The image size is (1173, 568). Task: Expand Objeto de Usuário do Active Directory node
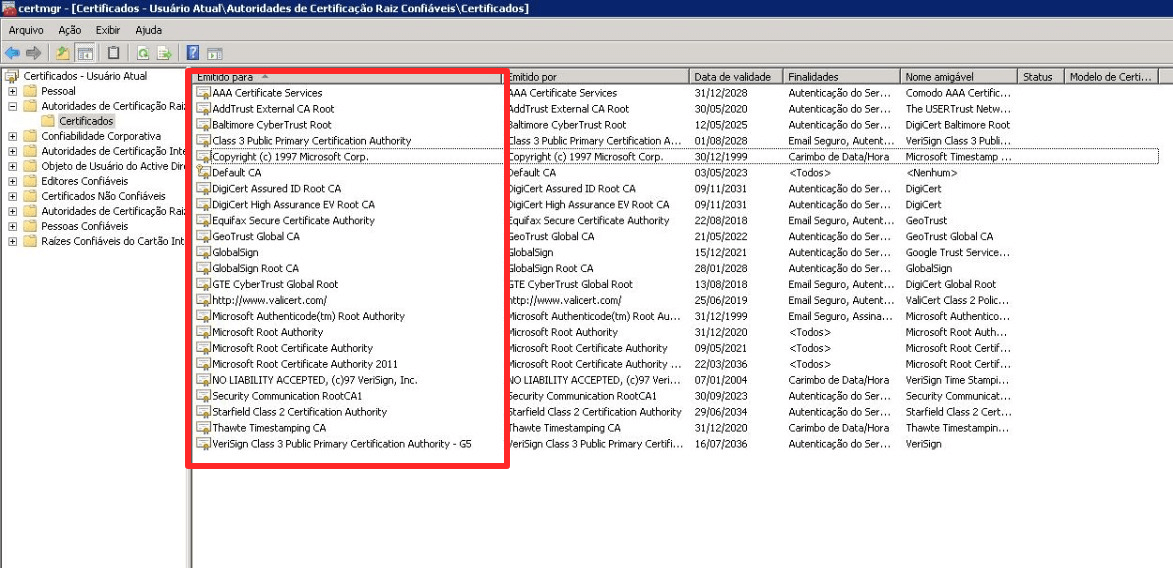tap(13, 166)
